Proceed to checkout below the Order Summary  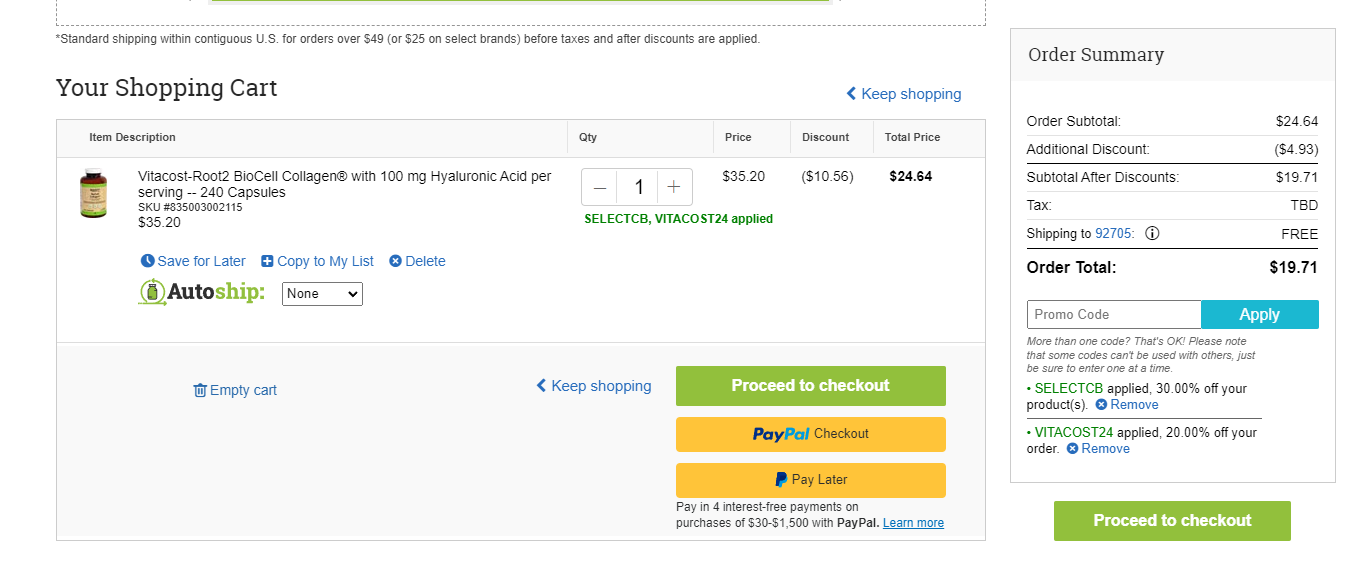pos(1172,521)
